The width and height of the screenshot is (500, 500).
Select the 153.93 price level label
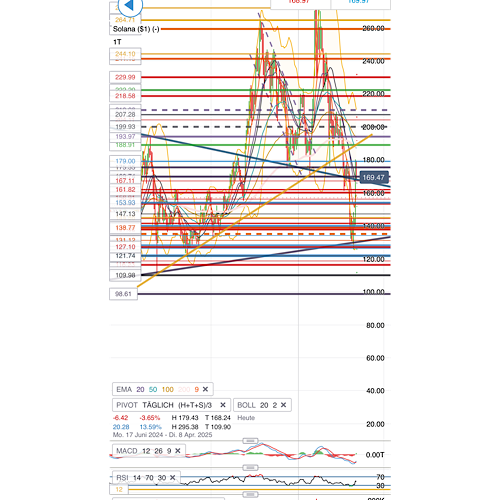(125, 203)
